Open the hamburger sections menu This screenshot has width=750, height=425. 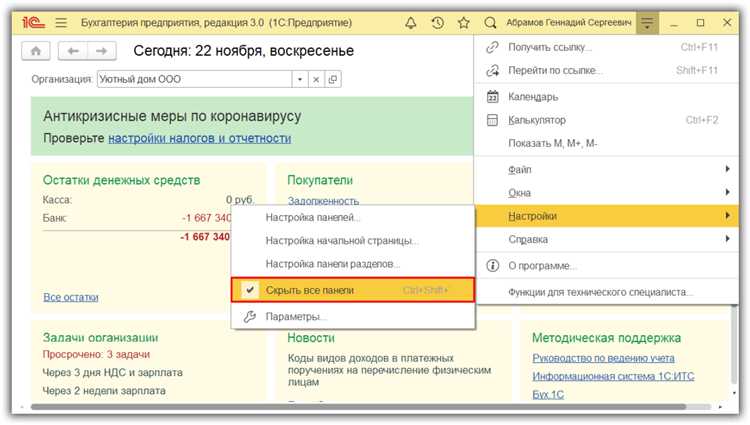click(x=61, y=22)
